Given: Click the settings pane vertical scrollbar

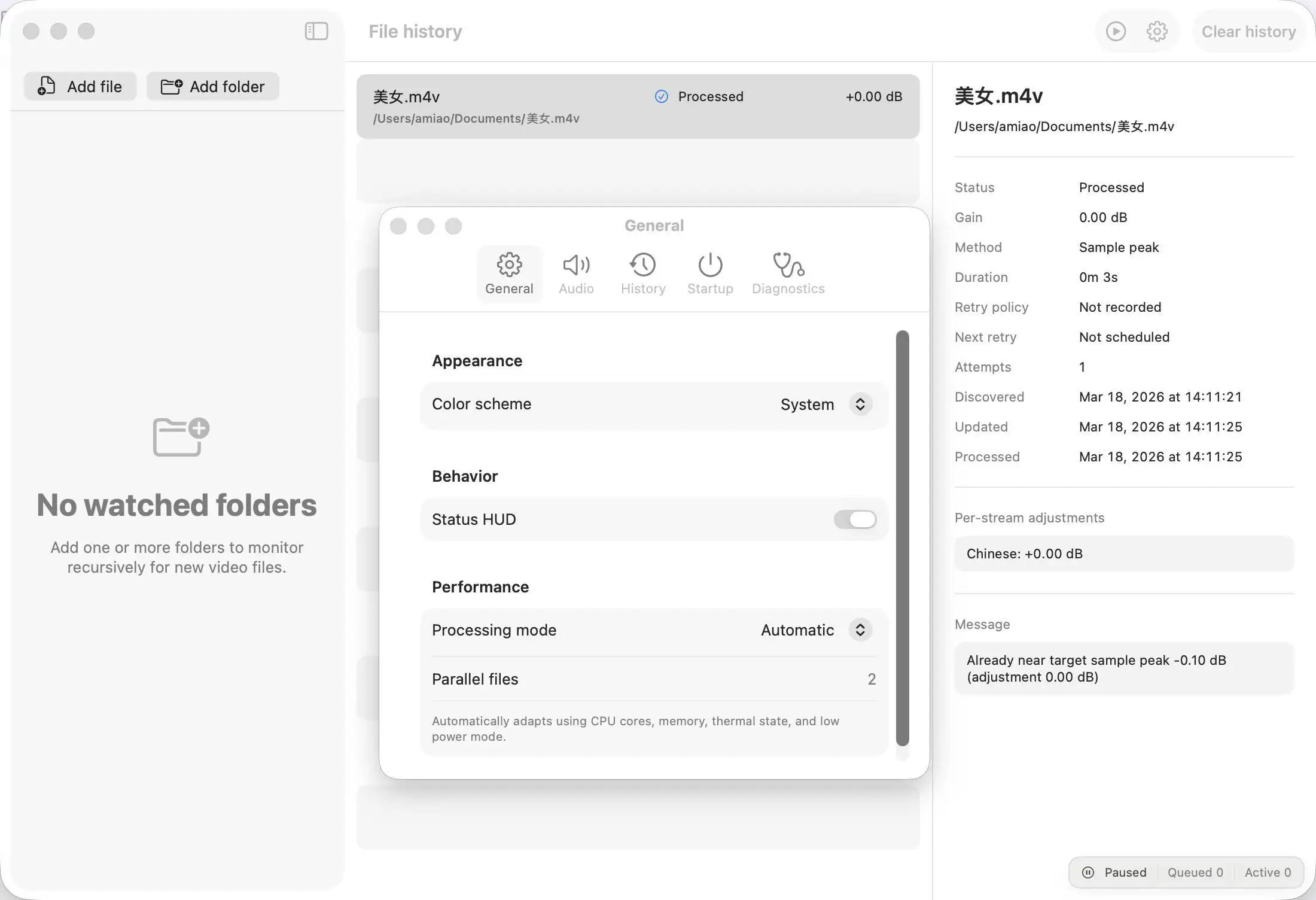Looking at the screenshot, I should (x=902, y=537).
